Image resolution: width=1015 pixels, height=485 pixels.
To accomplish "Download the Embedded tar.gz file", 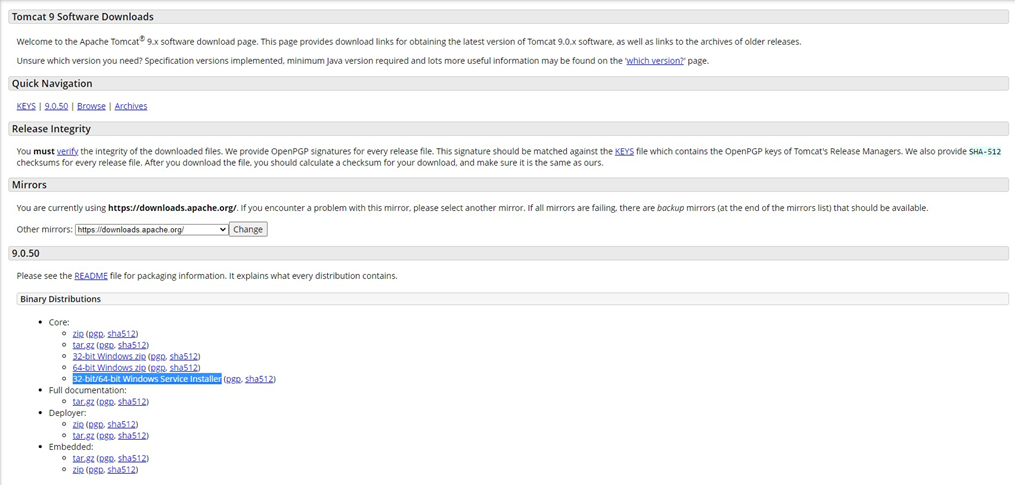I will (x=84, y=458).
